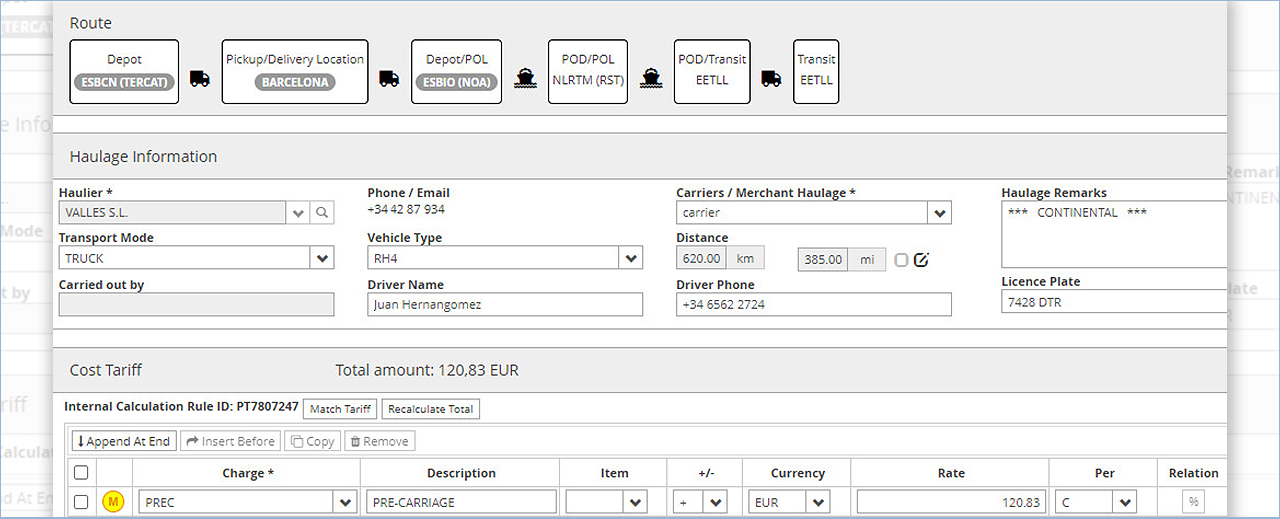Click the percent Relation icon
This screenshot has height=519, width=1280.
pos(1193,502)
